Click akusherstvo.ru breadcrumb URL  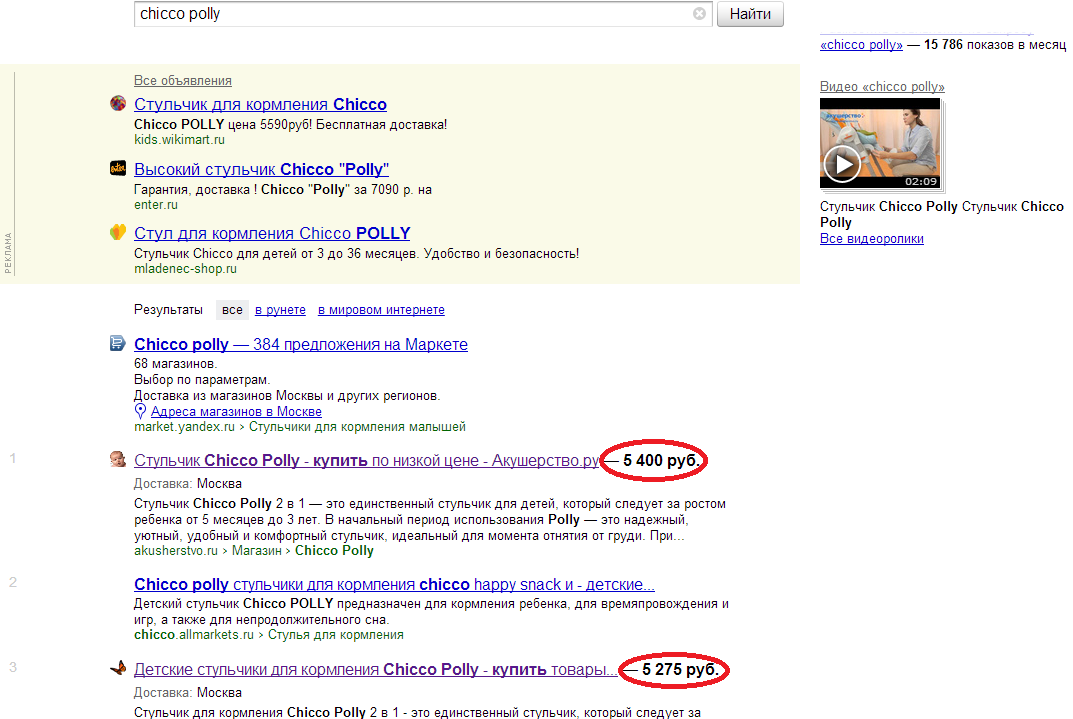[x=176, y=551]
